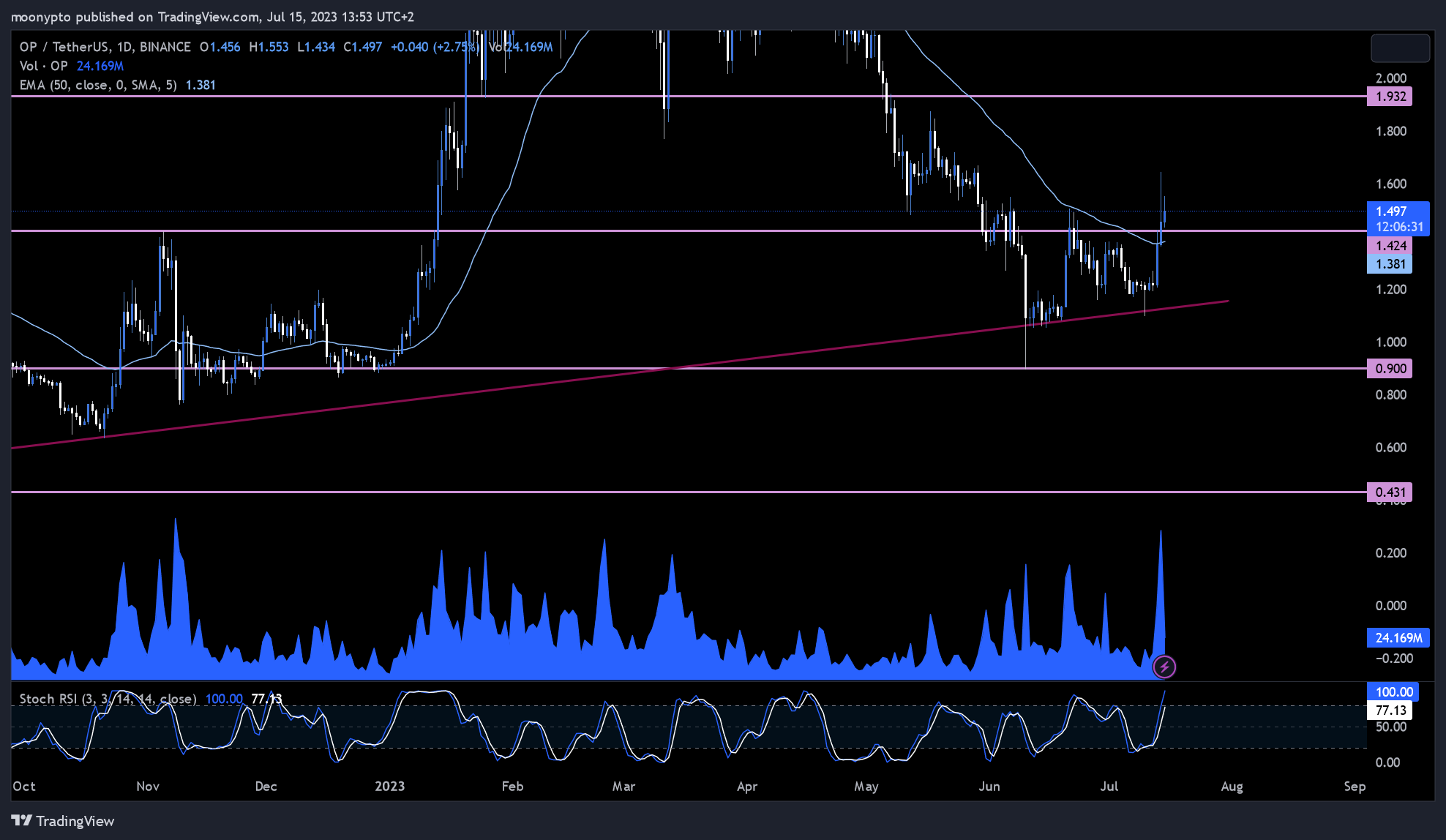Click the 0.200 volume scale value
This screenshot has height=840, width=1446.
(x=1391, y=553)
